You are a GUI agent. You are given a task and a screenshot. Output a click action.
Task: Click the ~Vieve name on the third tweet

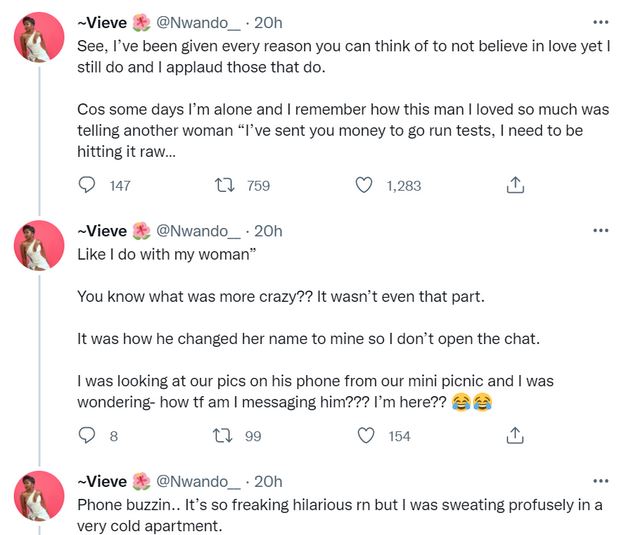click(102, 481)
